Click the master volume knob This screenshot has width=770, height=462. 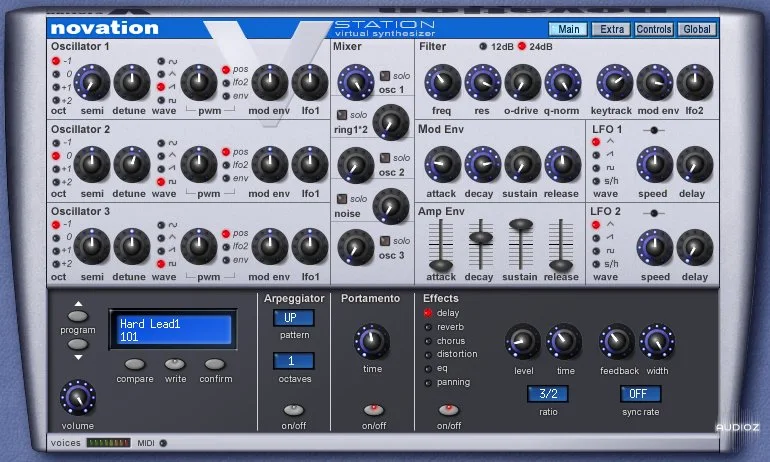point(78,398)
